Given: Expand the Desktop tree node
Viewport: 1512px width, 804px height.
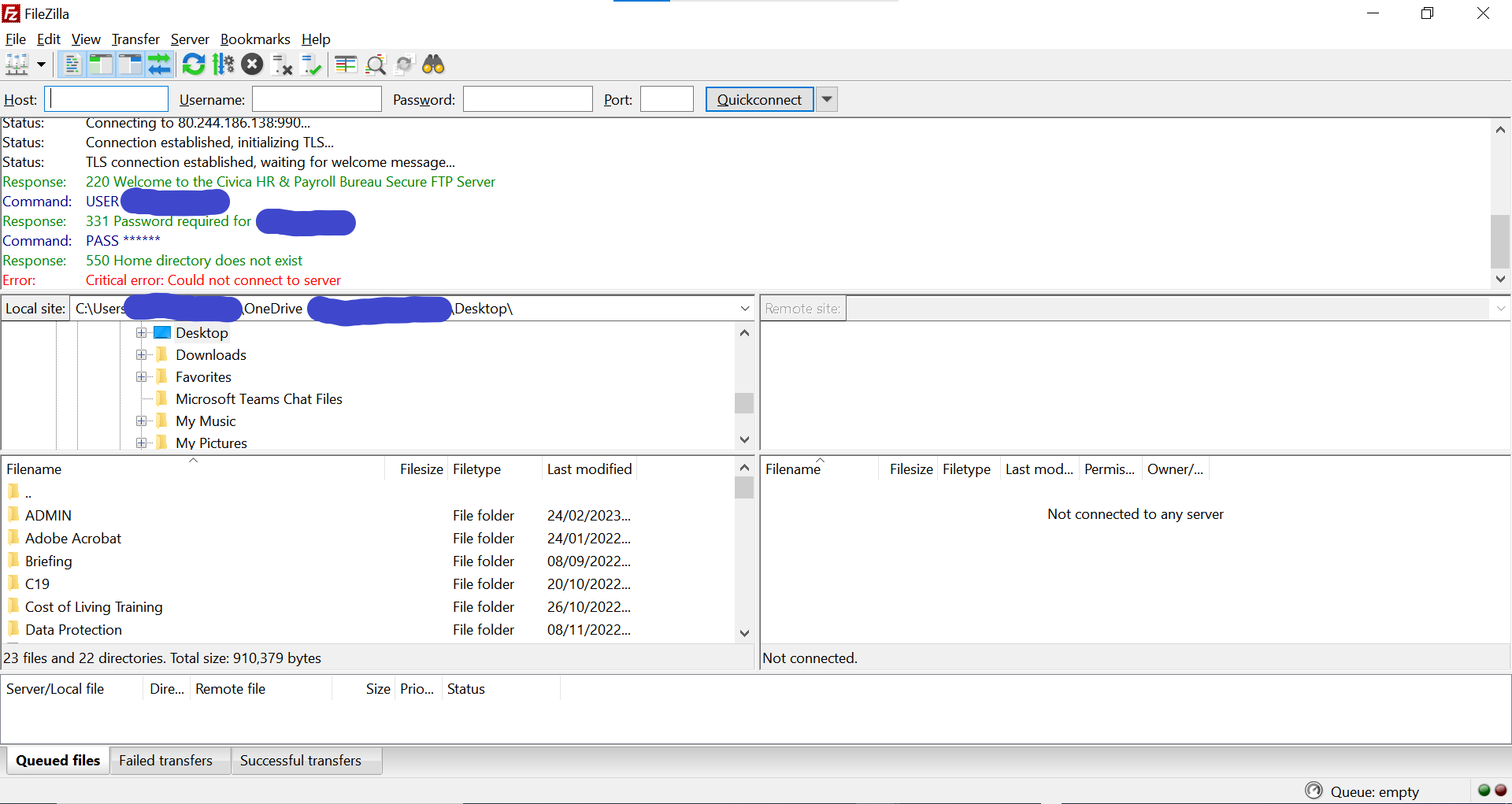Looking at the screenshot, I should (142, 333).
